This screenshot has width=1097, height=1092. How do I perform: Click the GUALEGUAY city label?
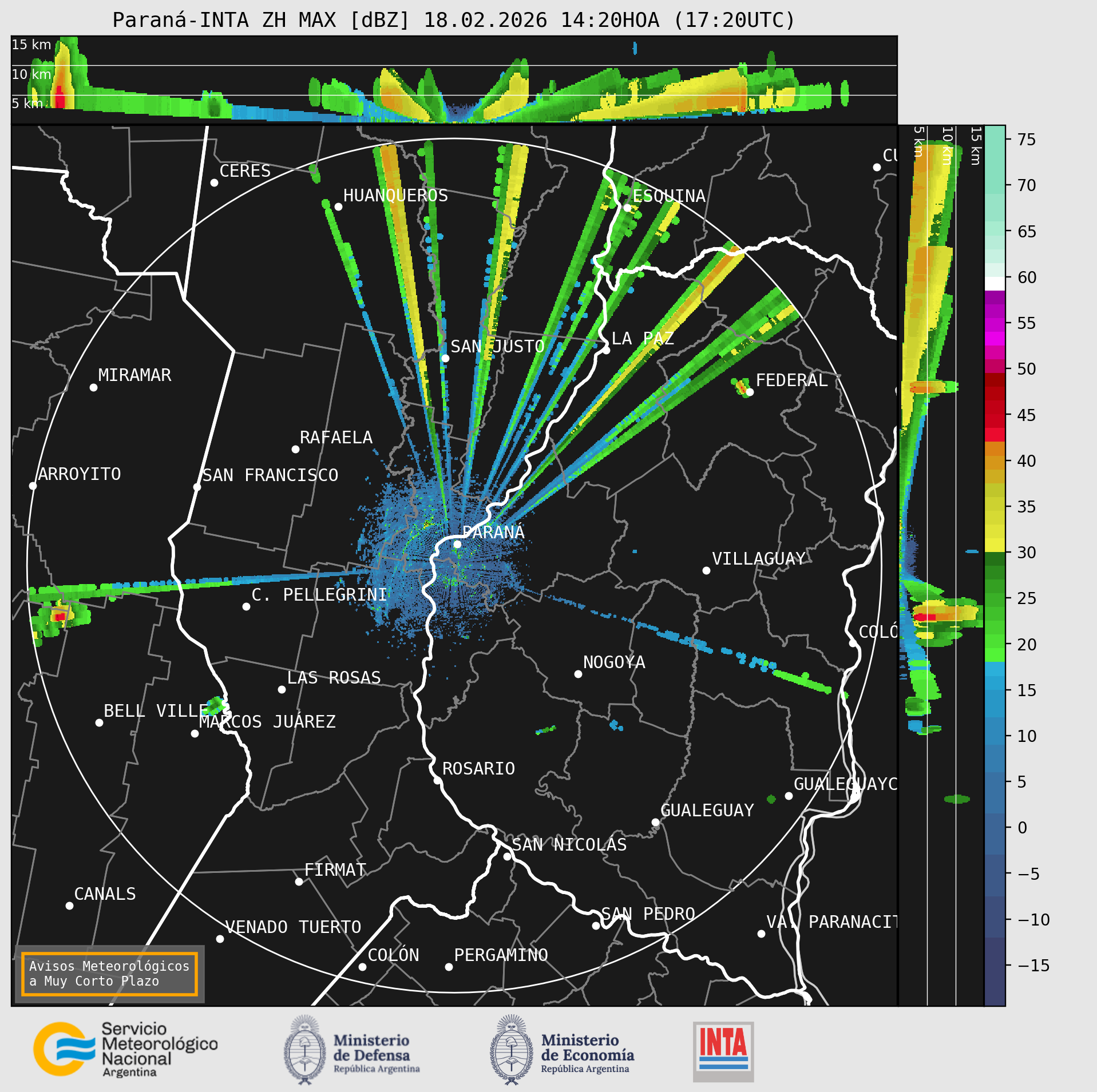707,810
